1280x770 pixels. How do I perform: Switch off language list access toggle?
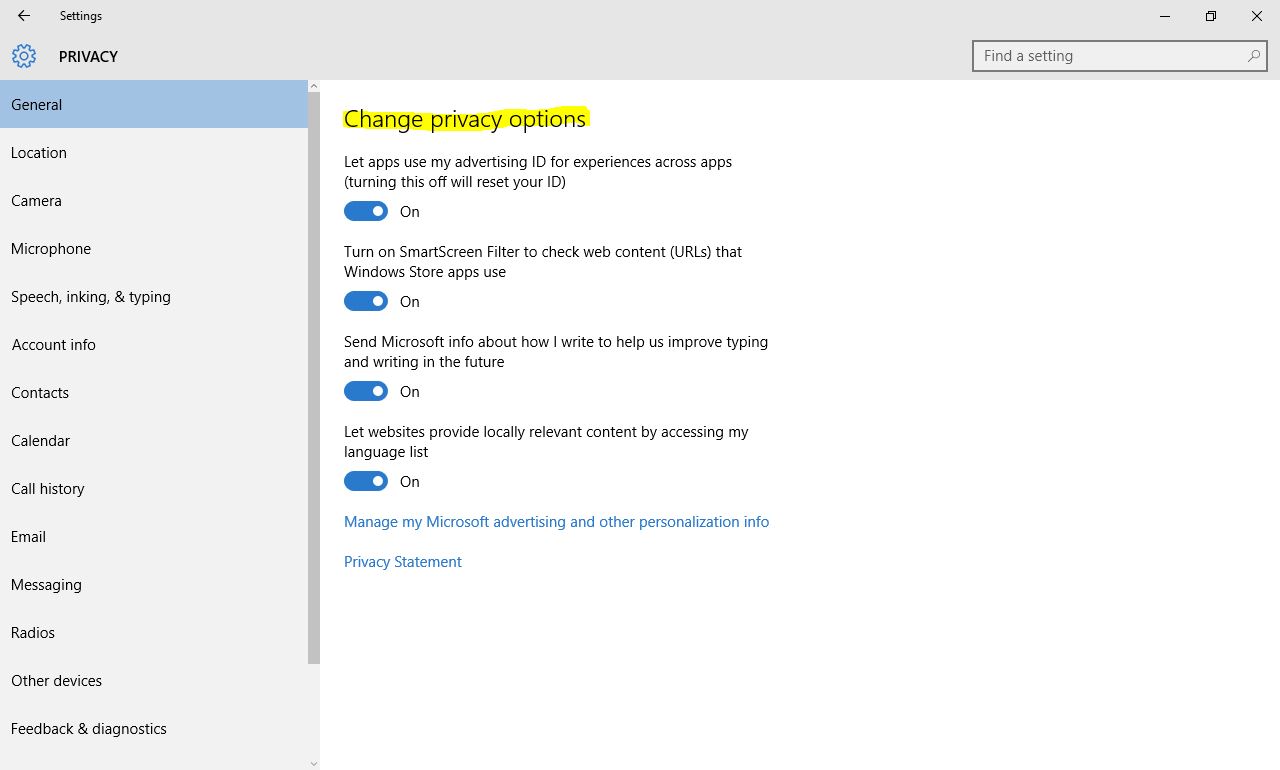point(366,481)
